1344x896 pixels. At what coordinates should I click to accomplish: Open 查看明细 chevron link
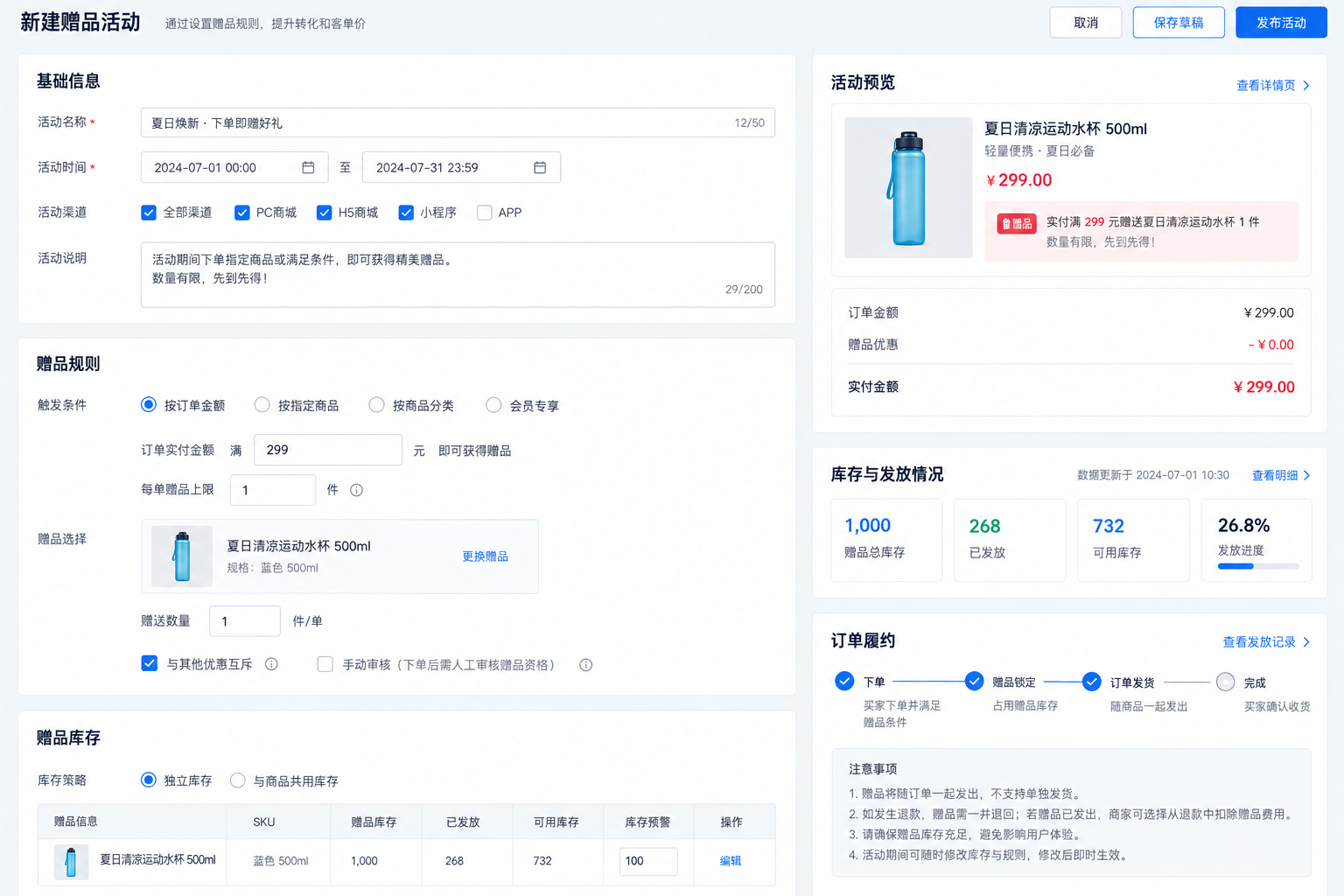pyautogui.click(x=1281, y=475)
